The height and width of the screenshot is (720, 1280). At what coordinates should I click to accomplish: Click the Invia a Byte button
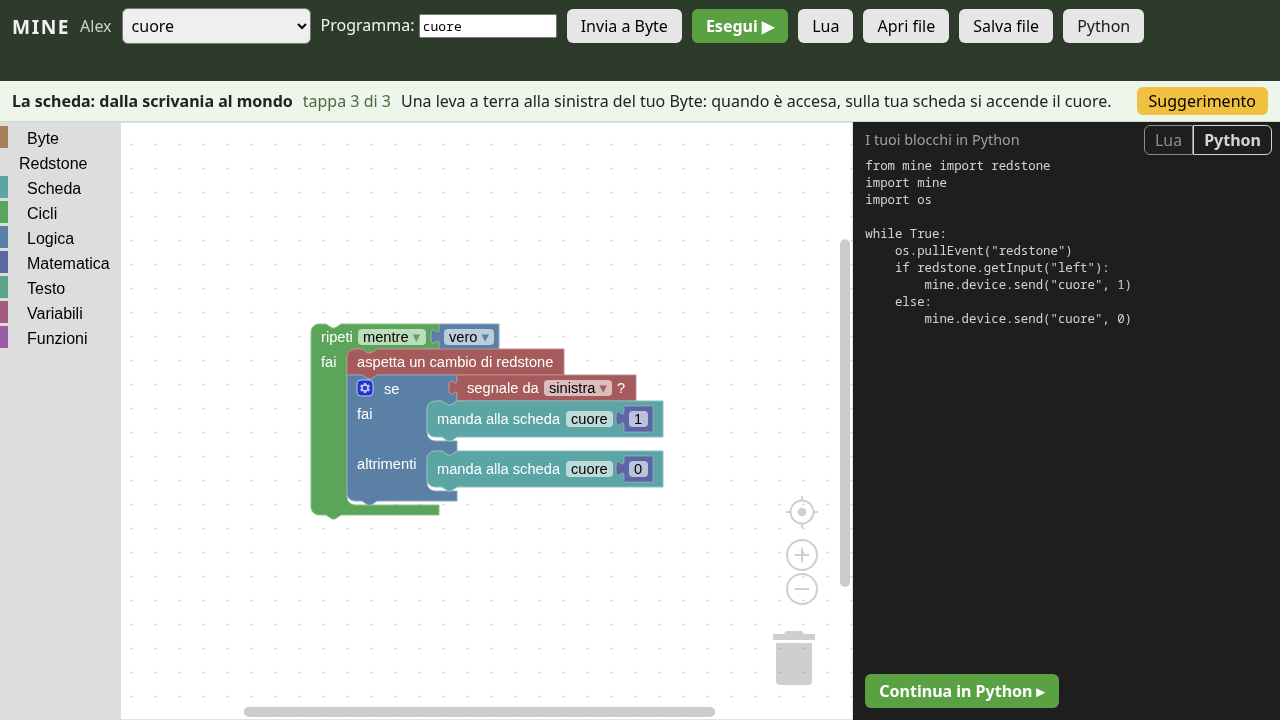point(624,26)
